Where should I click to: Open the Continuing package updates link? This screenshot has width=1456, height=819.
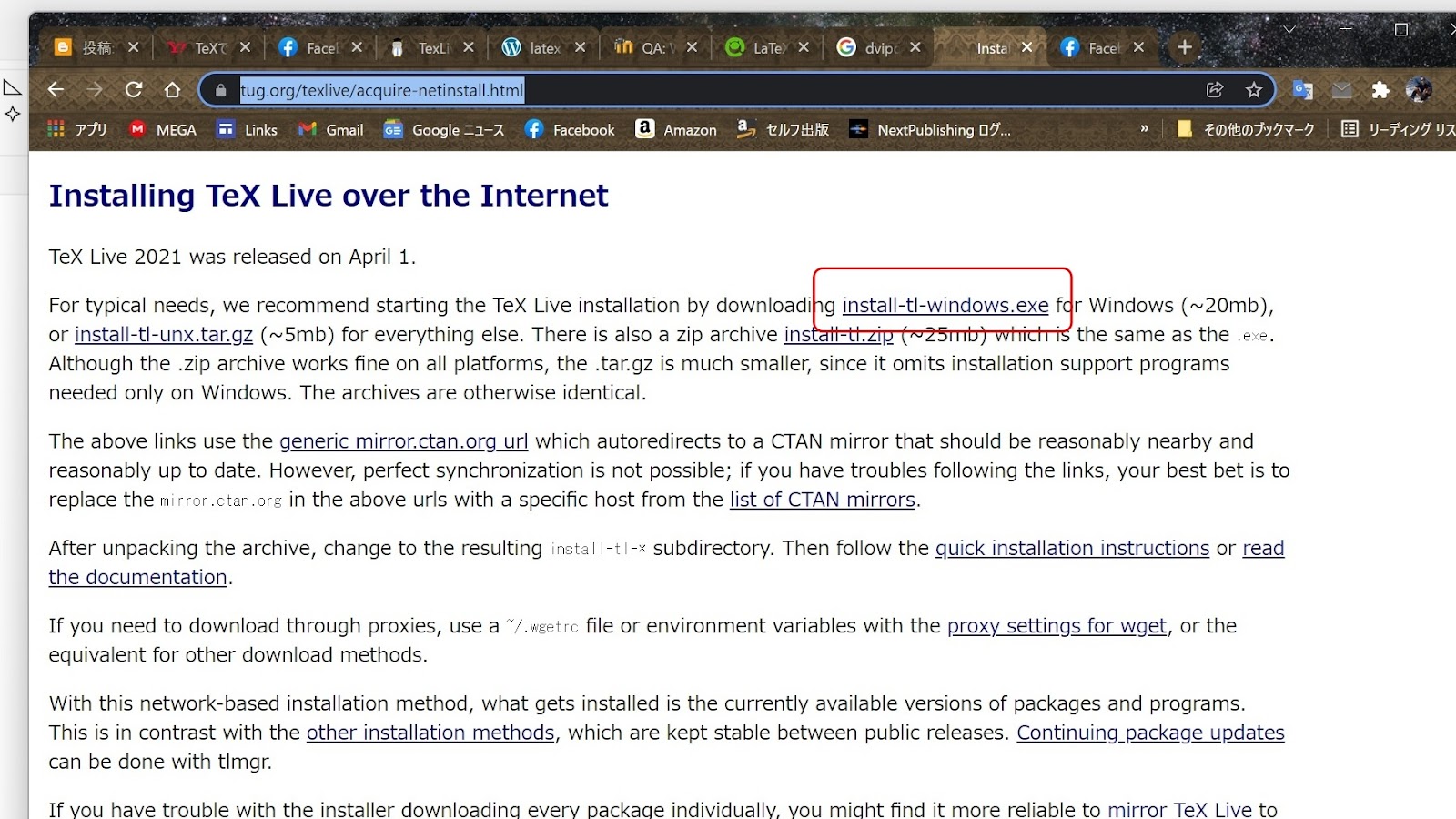(1150, 733)
